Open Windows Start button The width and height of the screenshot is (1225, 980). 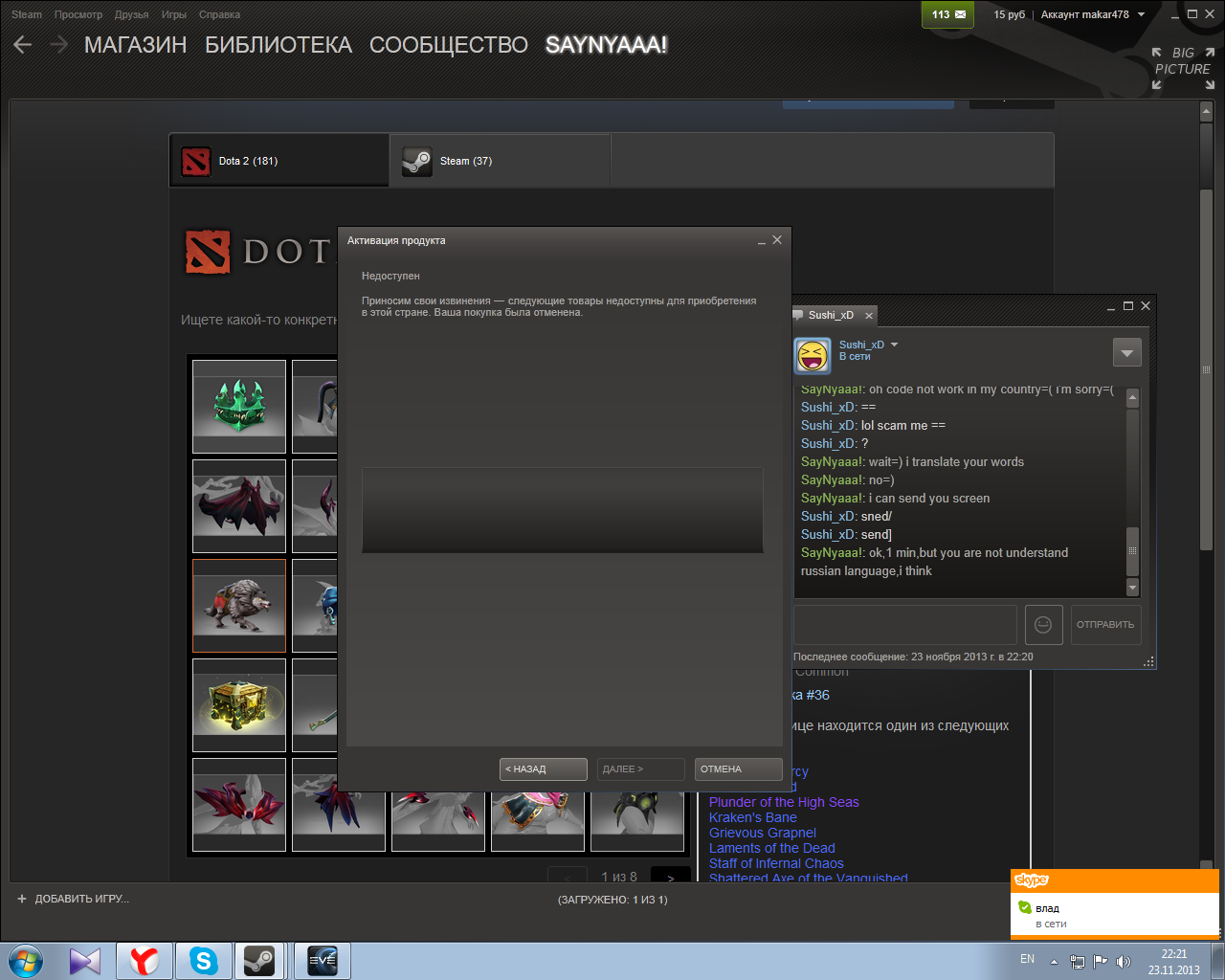pyautogui.click(x=26, y=961)
